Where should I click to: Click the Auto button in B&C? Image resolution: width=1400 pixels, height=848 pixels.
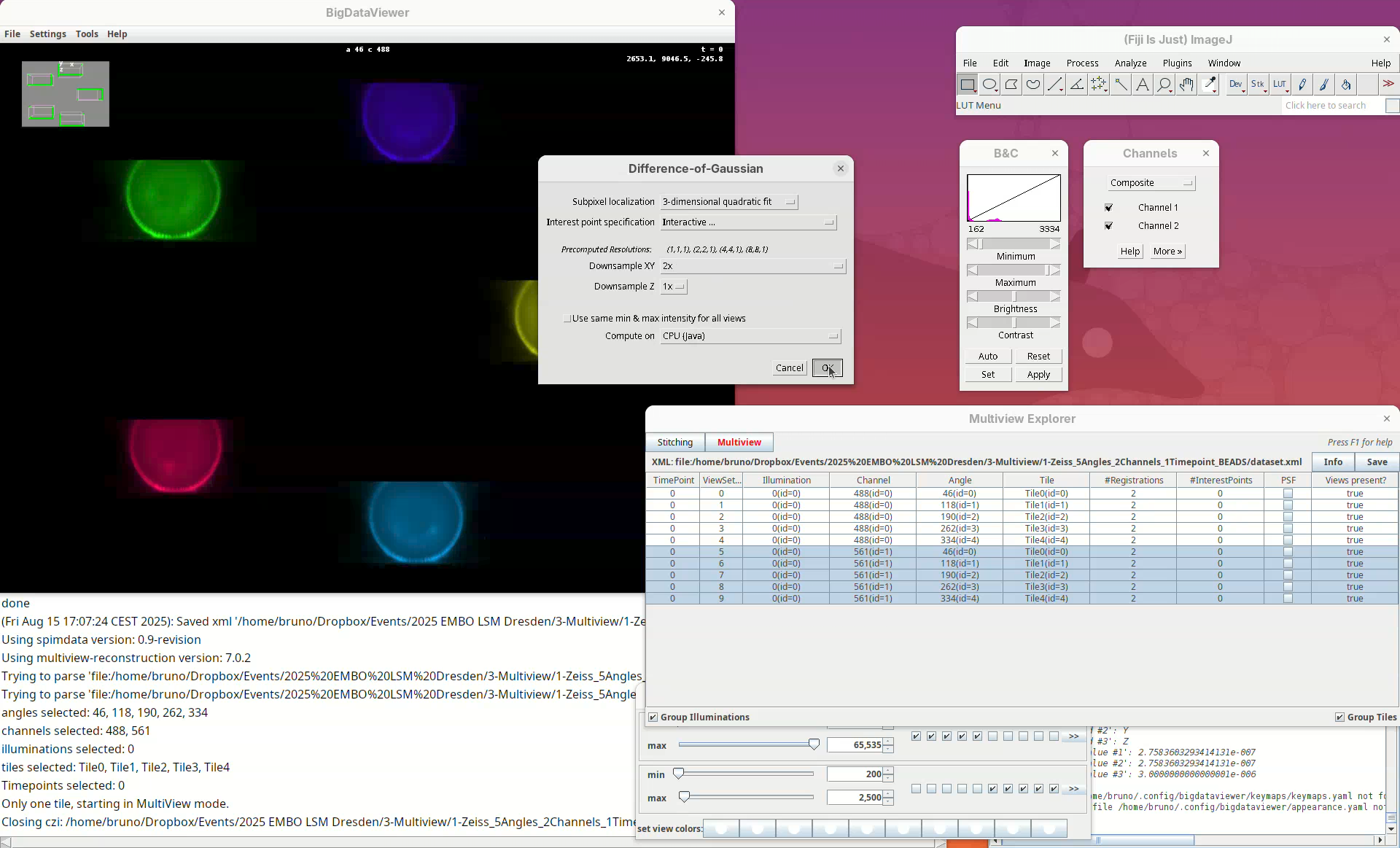[x=987, y=357]
